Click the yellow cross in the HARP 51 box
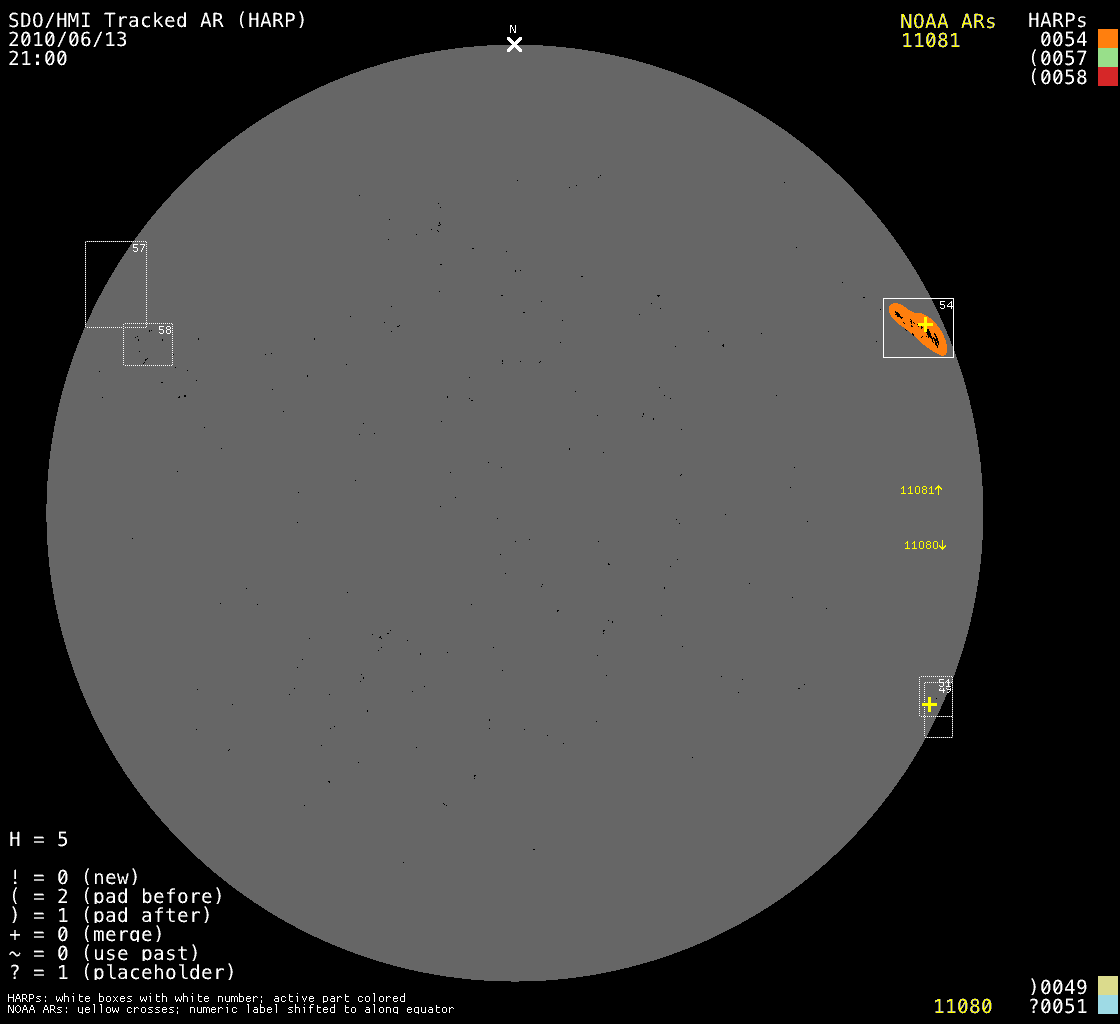The image size is (1120, 1024). point(929,704)
